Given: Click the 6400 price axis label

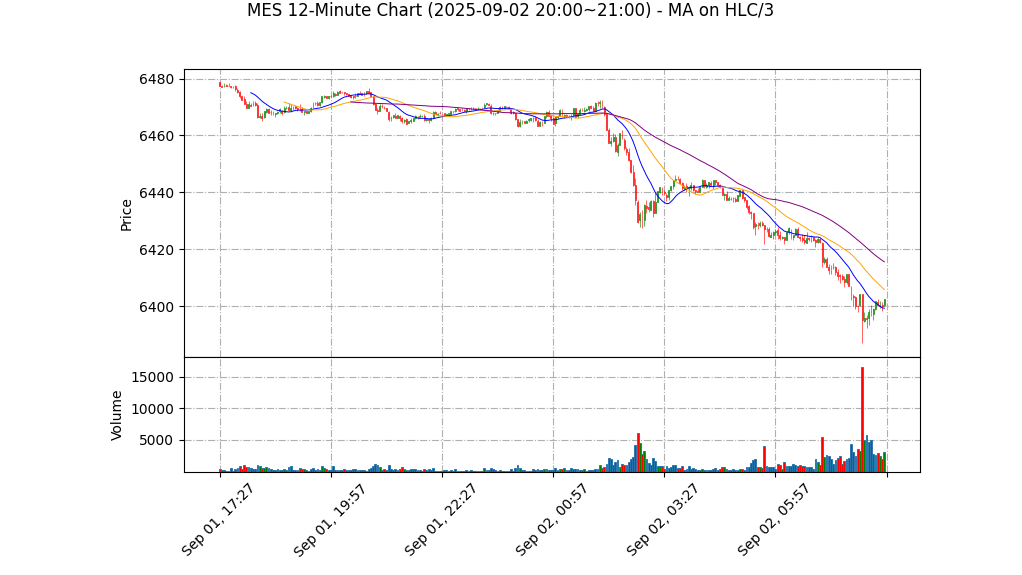Looking at the screenshot, I should tap(157, 307).
